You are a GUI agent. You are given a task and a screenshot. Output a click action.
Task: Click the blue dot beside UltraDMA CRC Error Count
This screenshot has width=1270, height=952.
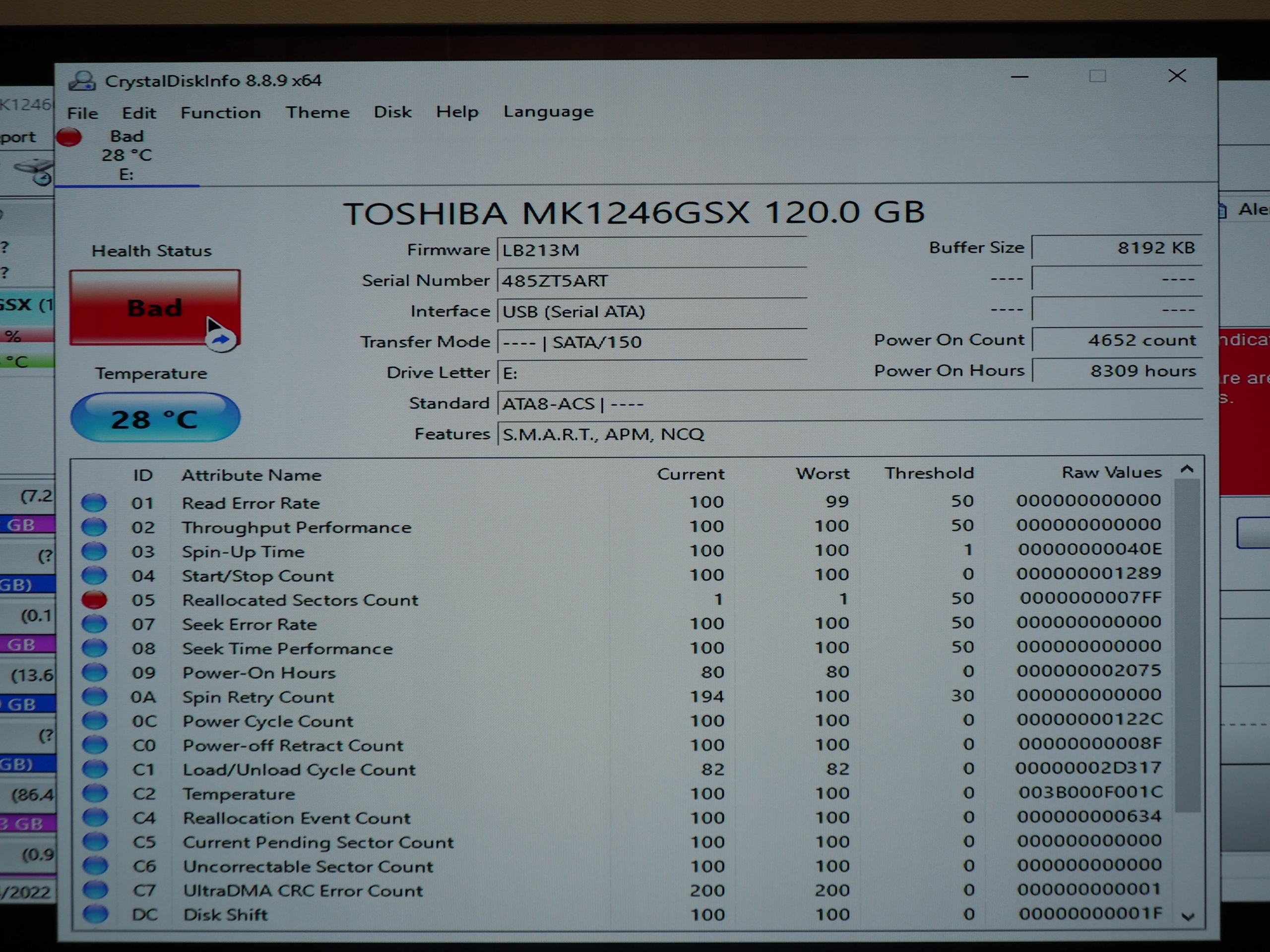coord(95,891)
